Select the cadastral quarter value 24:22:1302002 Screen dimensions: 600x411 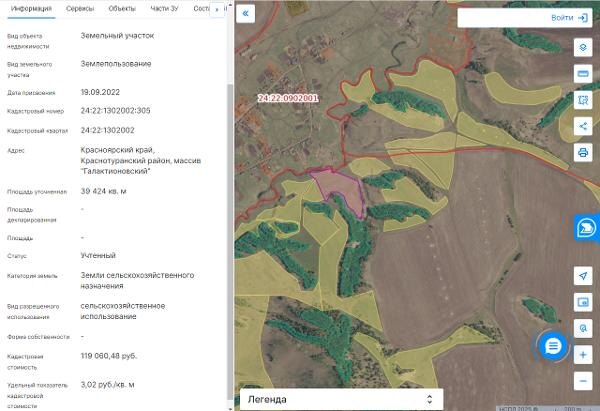(108, 130)
